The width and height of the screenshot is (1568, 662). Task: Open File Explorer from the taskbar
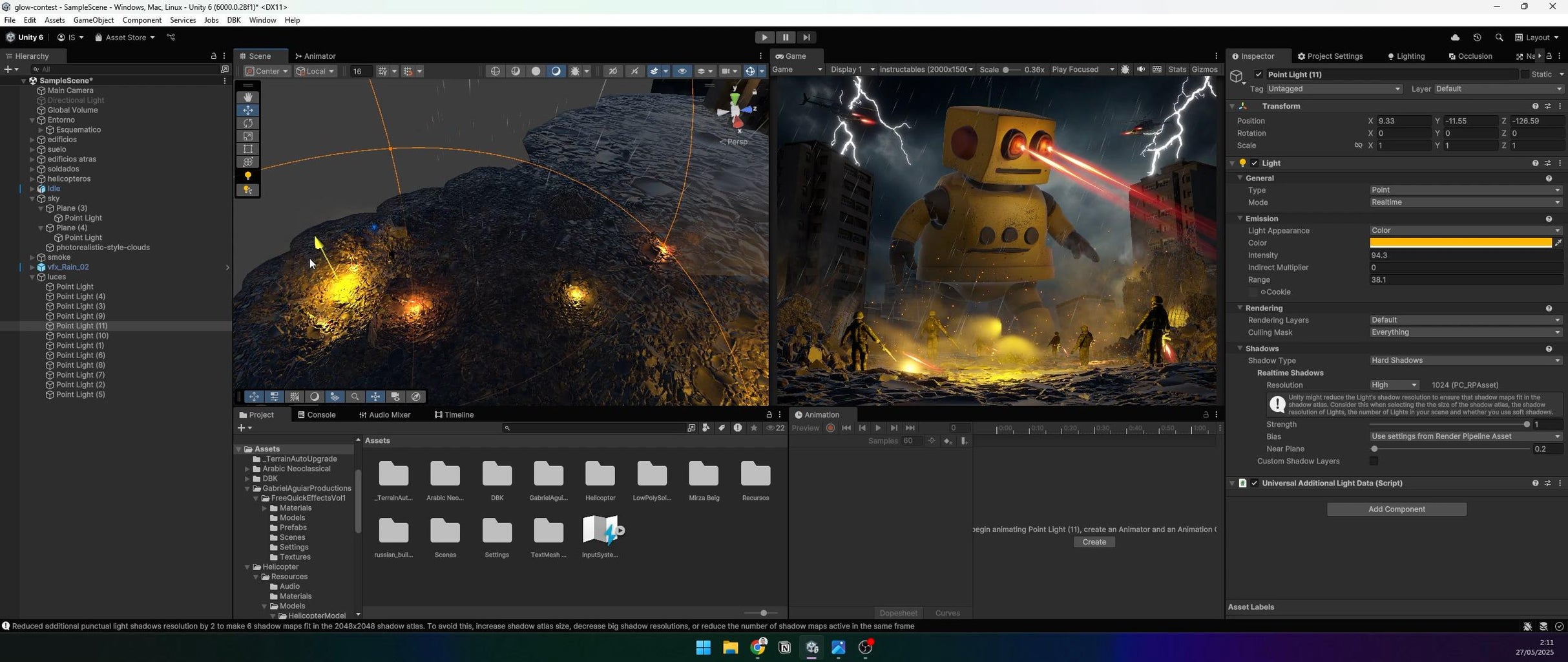(731, 647)
